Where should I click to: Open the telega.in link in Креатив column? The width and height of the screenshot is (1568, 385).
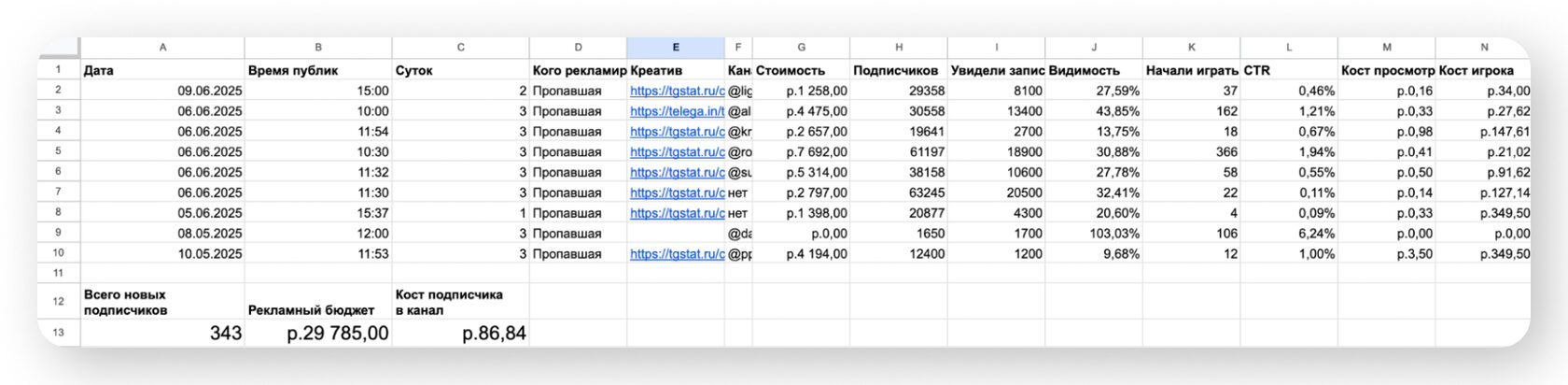(677, 111)
